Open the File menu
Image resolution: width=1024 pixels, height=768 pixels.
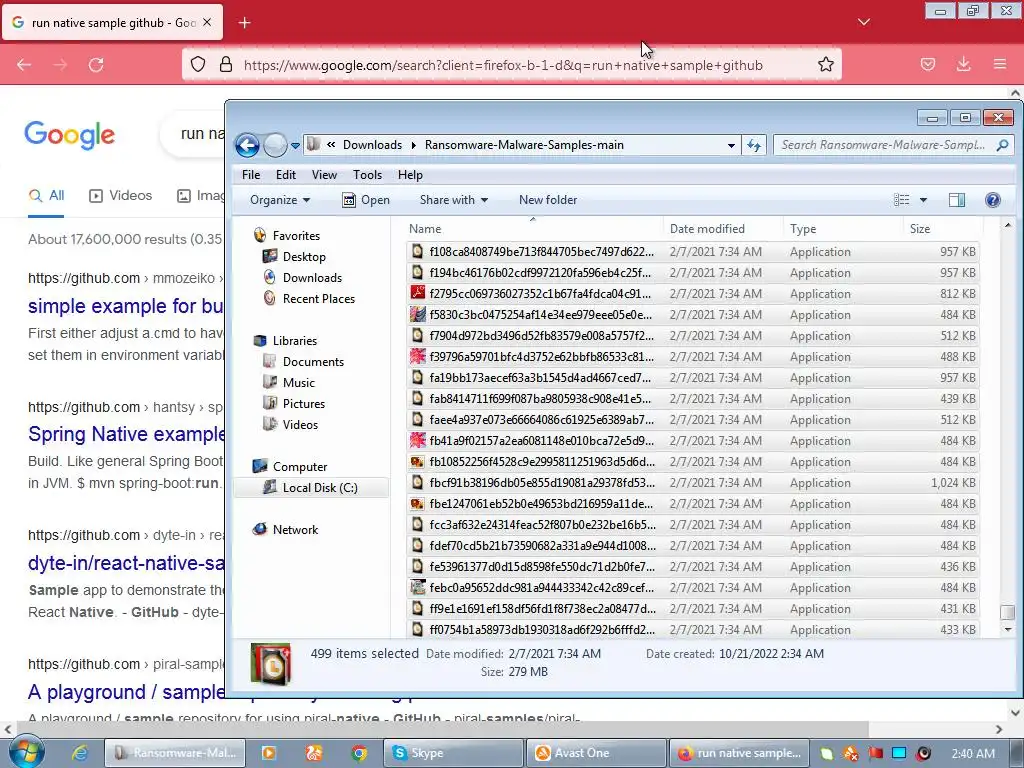pyautogui.click(x=251, y=174)
